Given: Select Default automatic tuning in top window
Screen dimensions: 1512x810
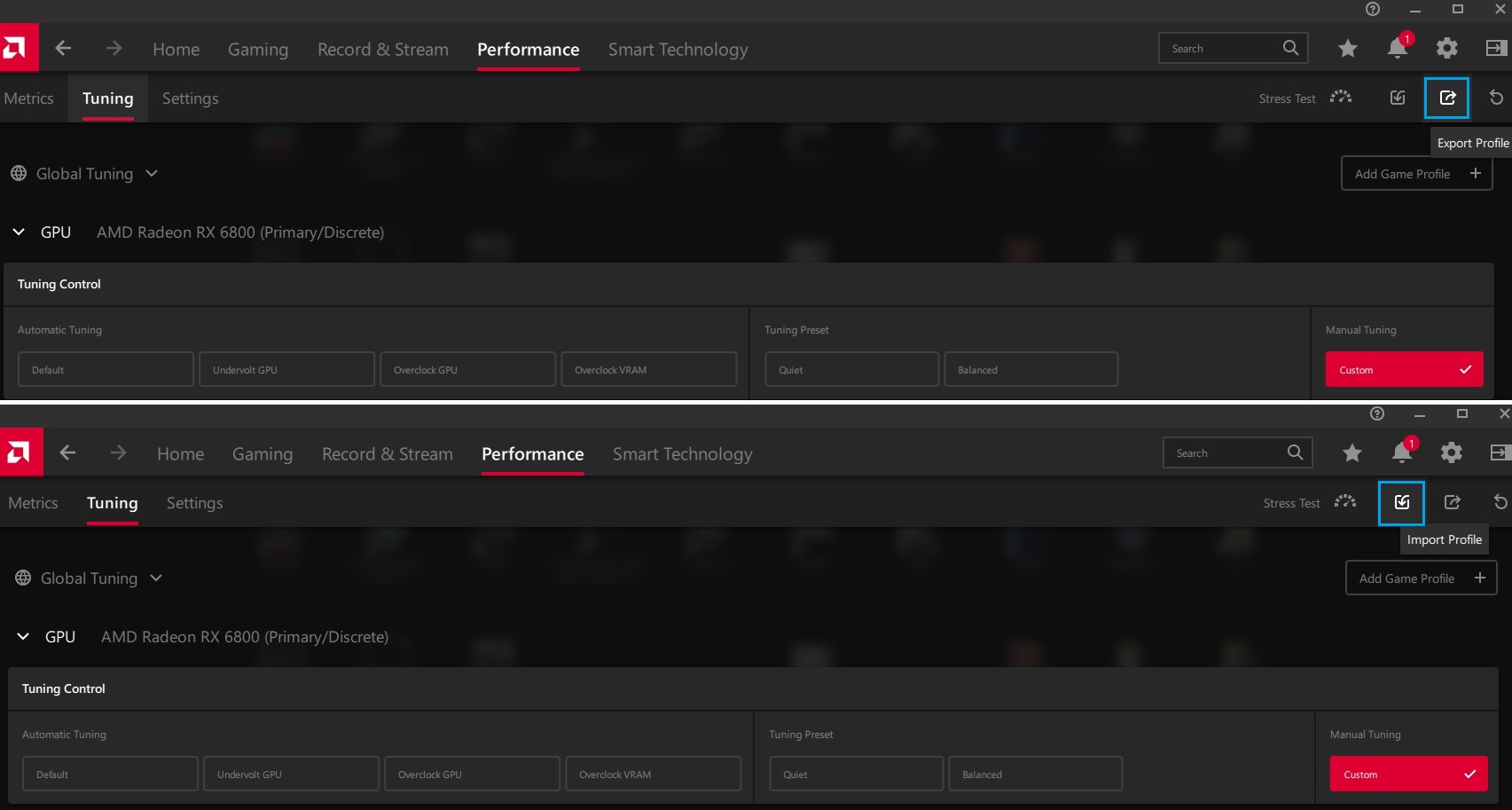Looking at the screenshot, I should 106,369.
